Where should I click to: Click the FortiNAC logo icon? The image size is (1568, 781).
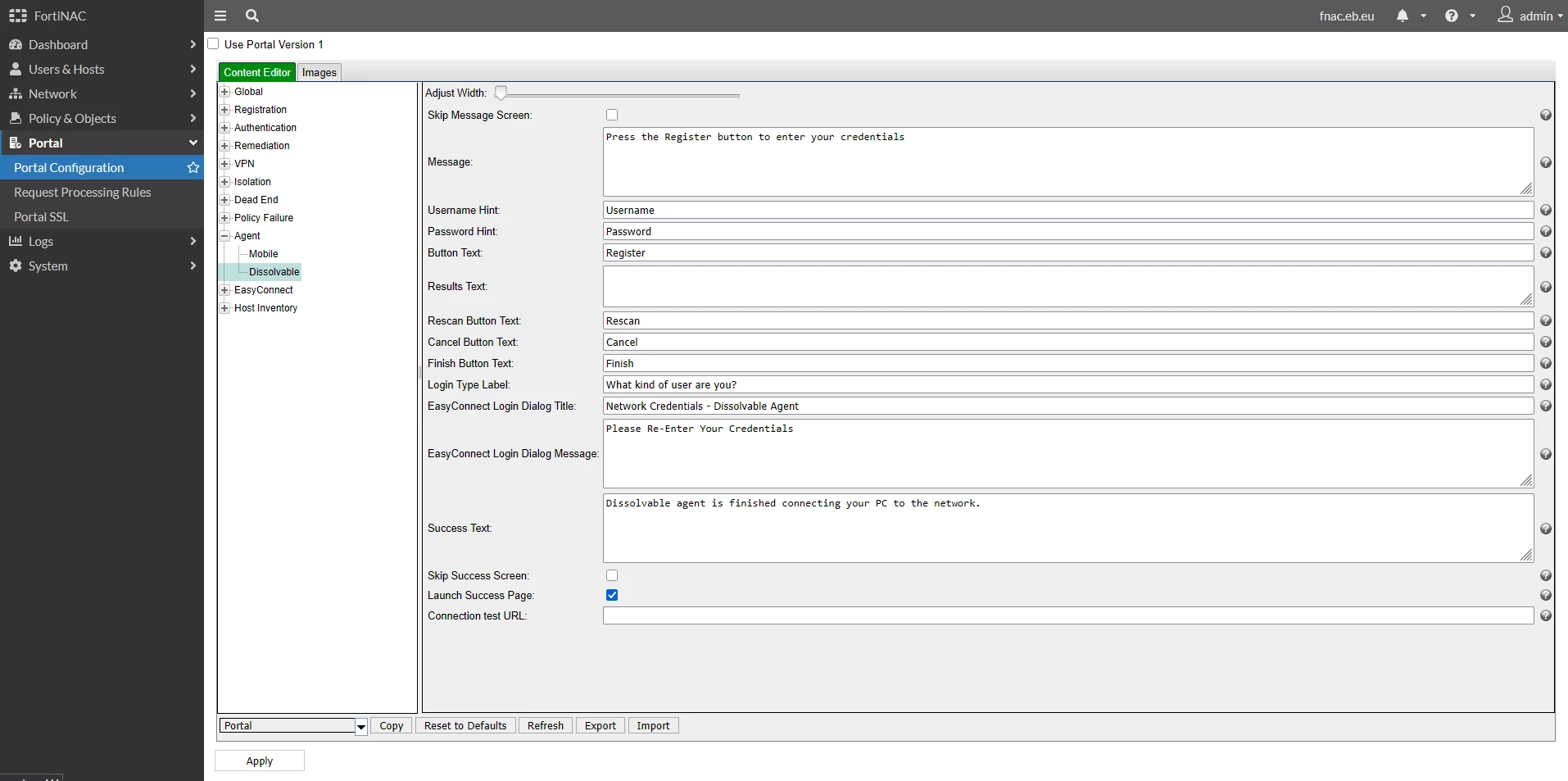(x=17, y=16)
